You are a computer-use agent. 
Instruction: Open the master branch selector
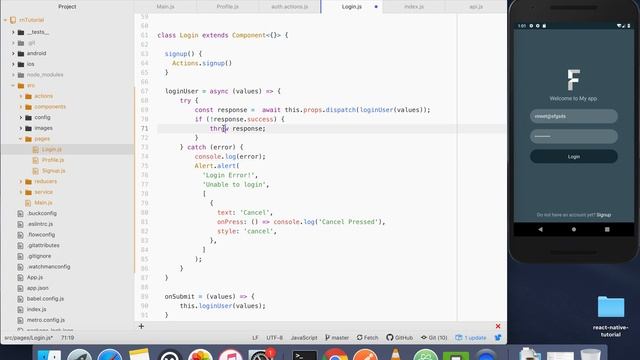337,338
